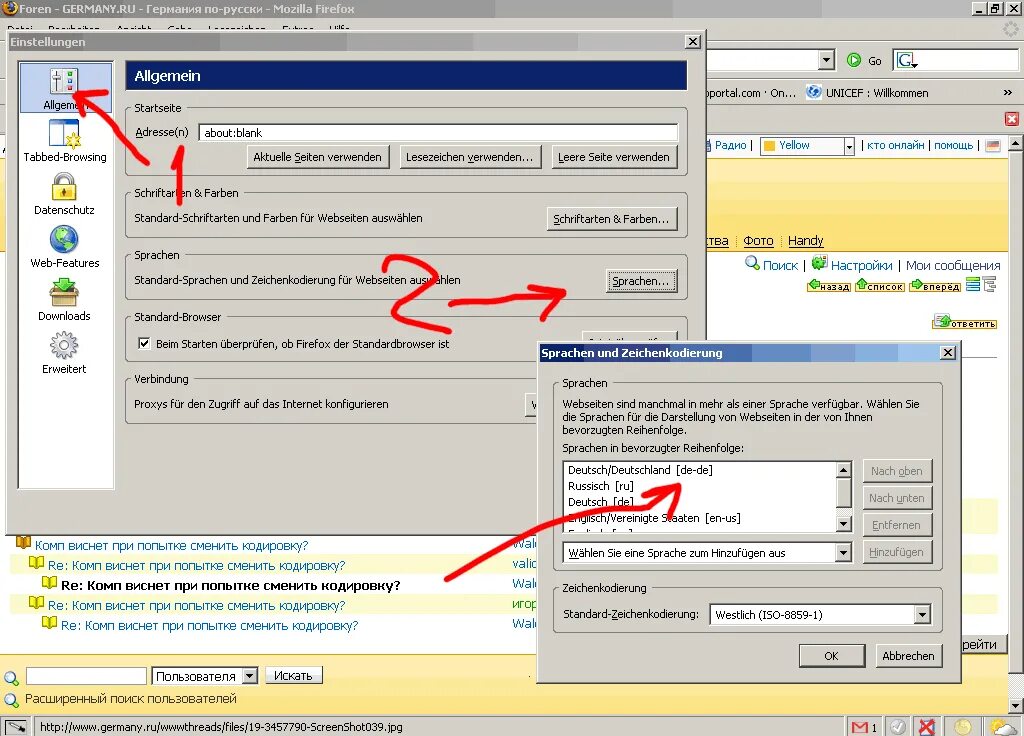
Task: Click the Радио link
Action: tap(730, 145)
